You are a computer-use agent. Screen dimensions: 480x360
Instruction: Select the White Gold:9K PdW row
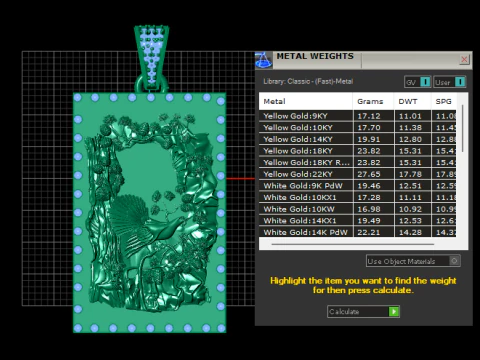(357, 186)
